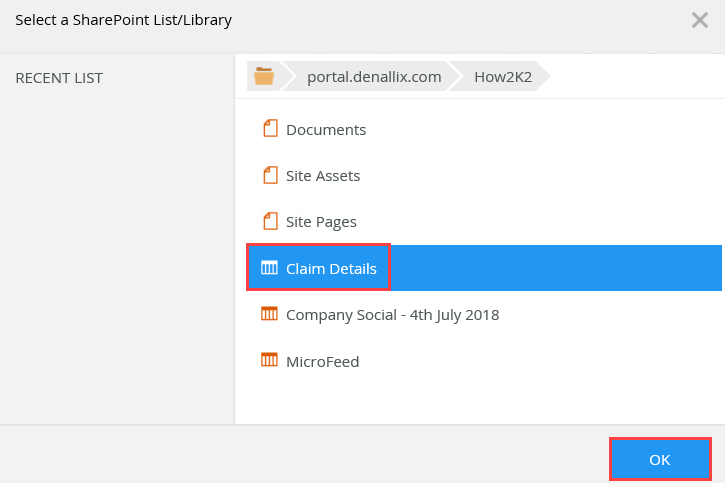Viewport: 725px width, 483px height.
Task: Click the Company Social list icon
Action: click(268, 314)
